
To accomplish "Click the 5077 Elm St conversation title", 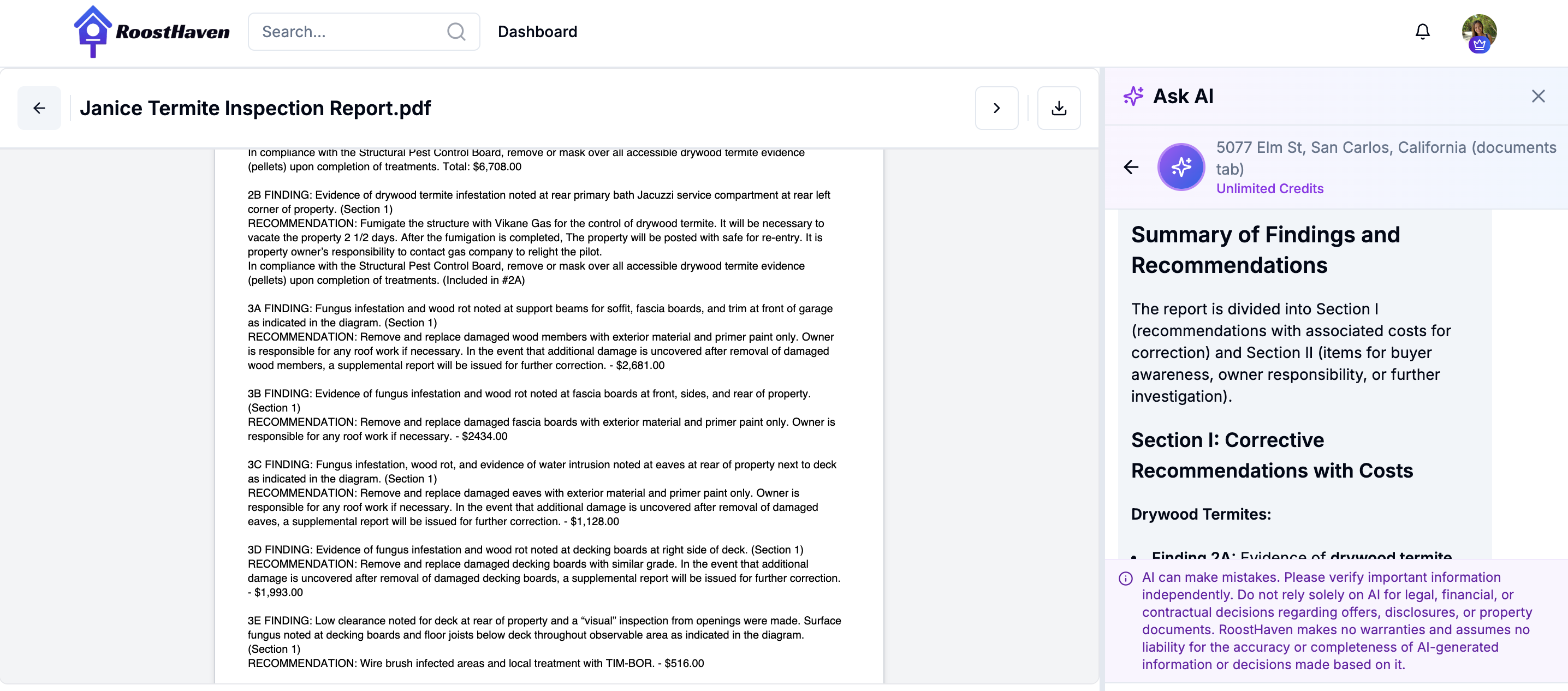I will tap(1386, 158).
